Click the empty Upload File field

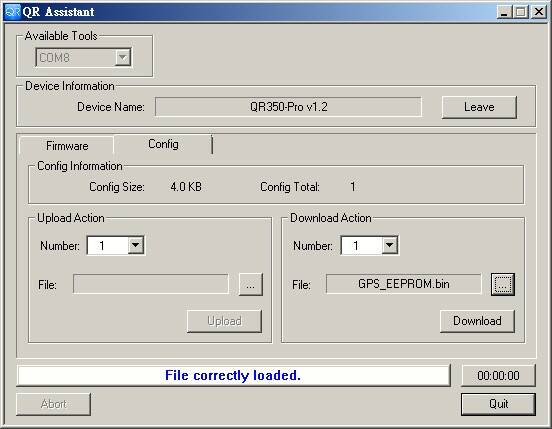151,284
